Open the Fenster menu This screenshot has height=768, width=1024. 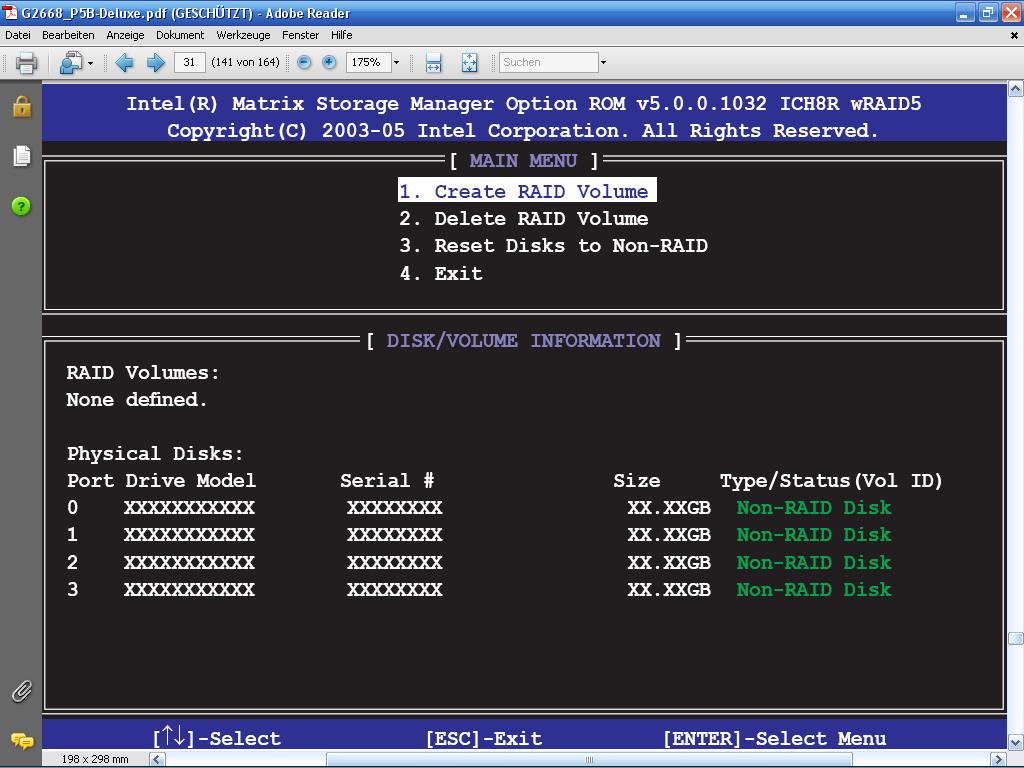pyautogui.click(x=300, y=35)
